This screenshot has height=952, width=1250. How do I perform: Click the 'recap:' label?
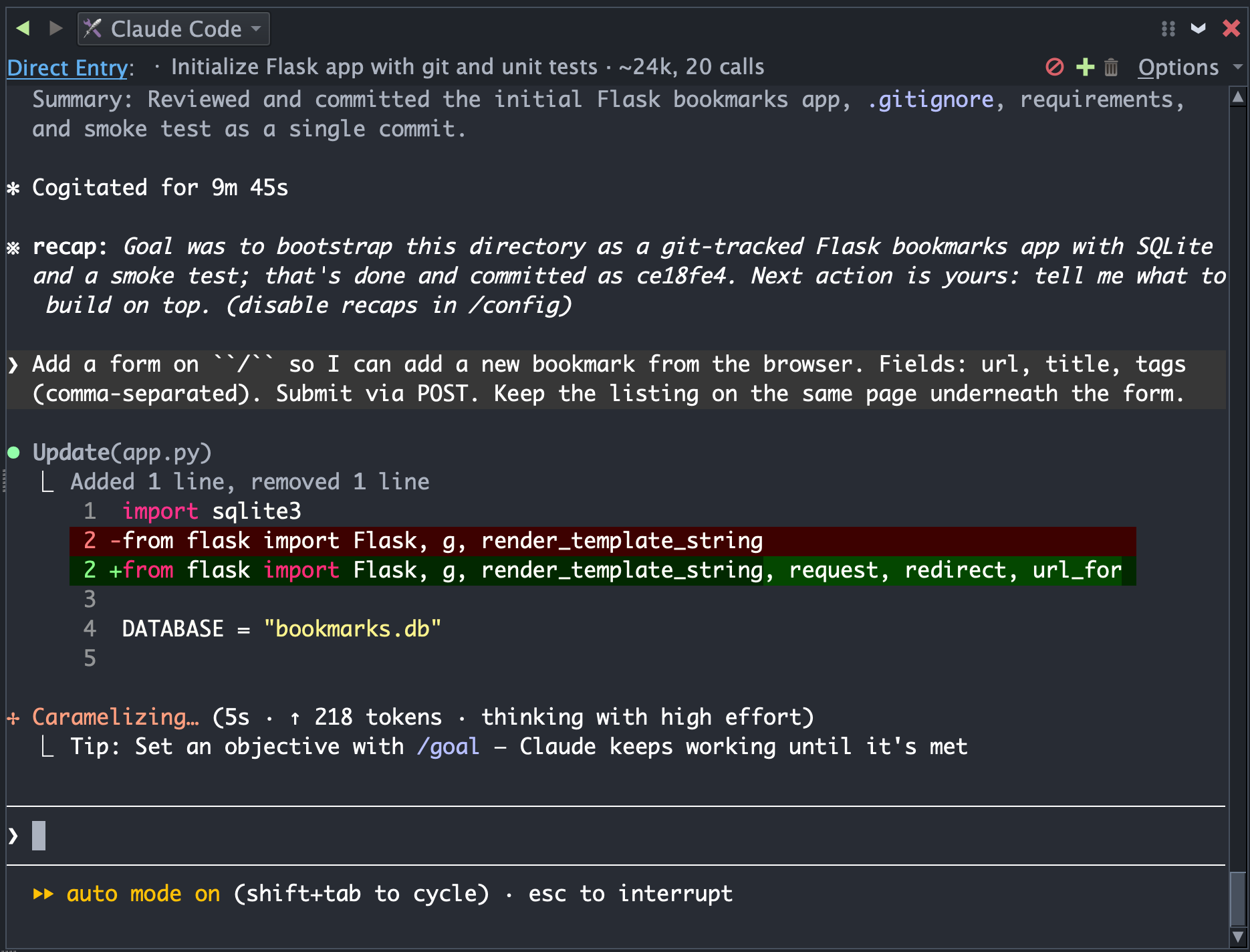point(70,247)
